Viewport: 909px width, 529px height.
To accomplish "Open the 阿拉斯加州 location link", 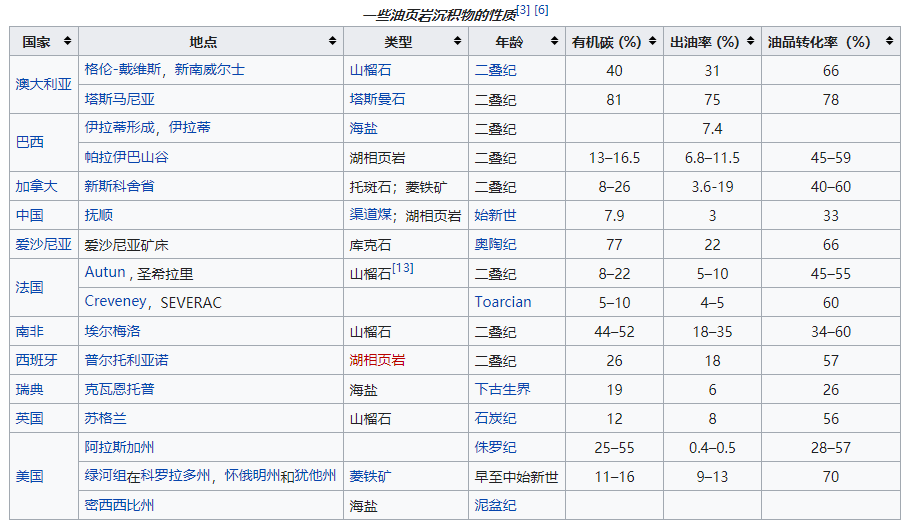I will tap(119, 447).
